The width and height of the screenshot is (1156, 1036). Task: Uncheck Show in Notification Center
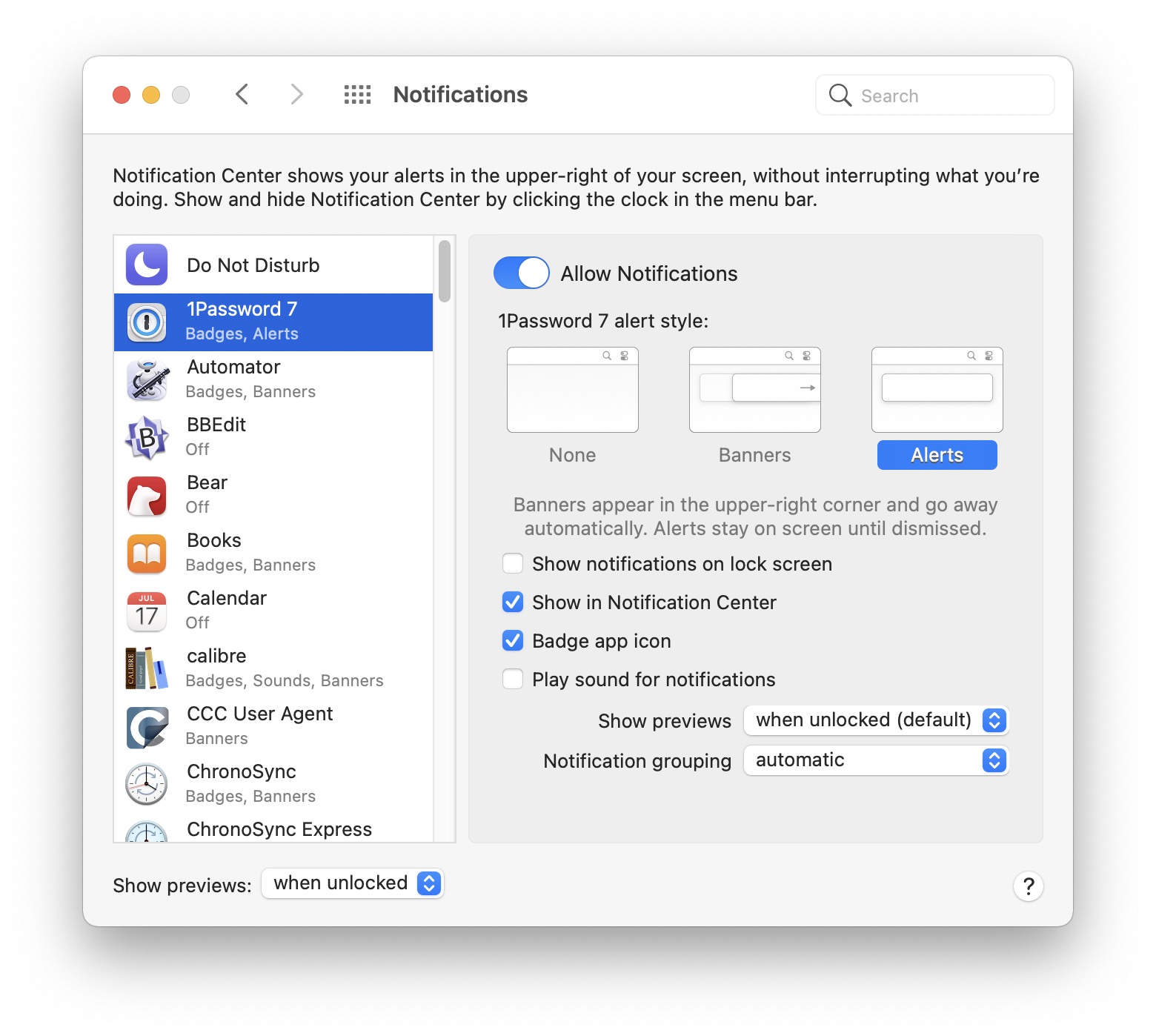click(513, 602)
